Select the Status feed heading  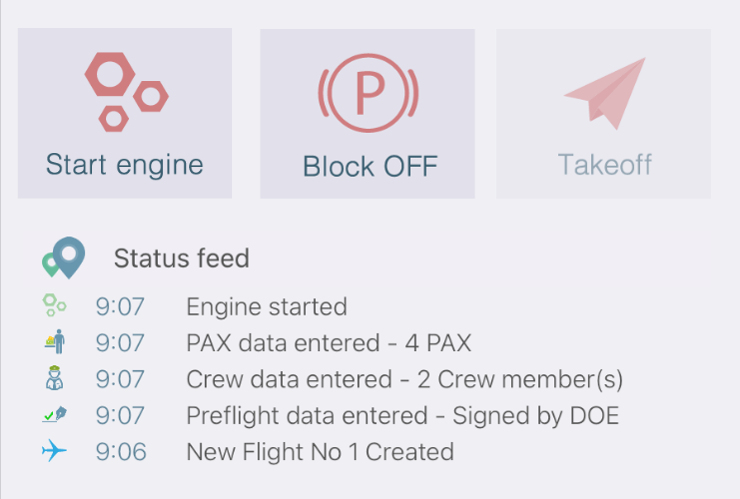click(182, 258)
